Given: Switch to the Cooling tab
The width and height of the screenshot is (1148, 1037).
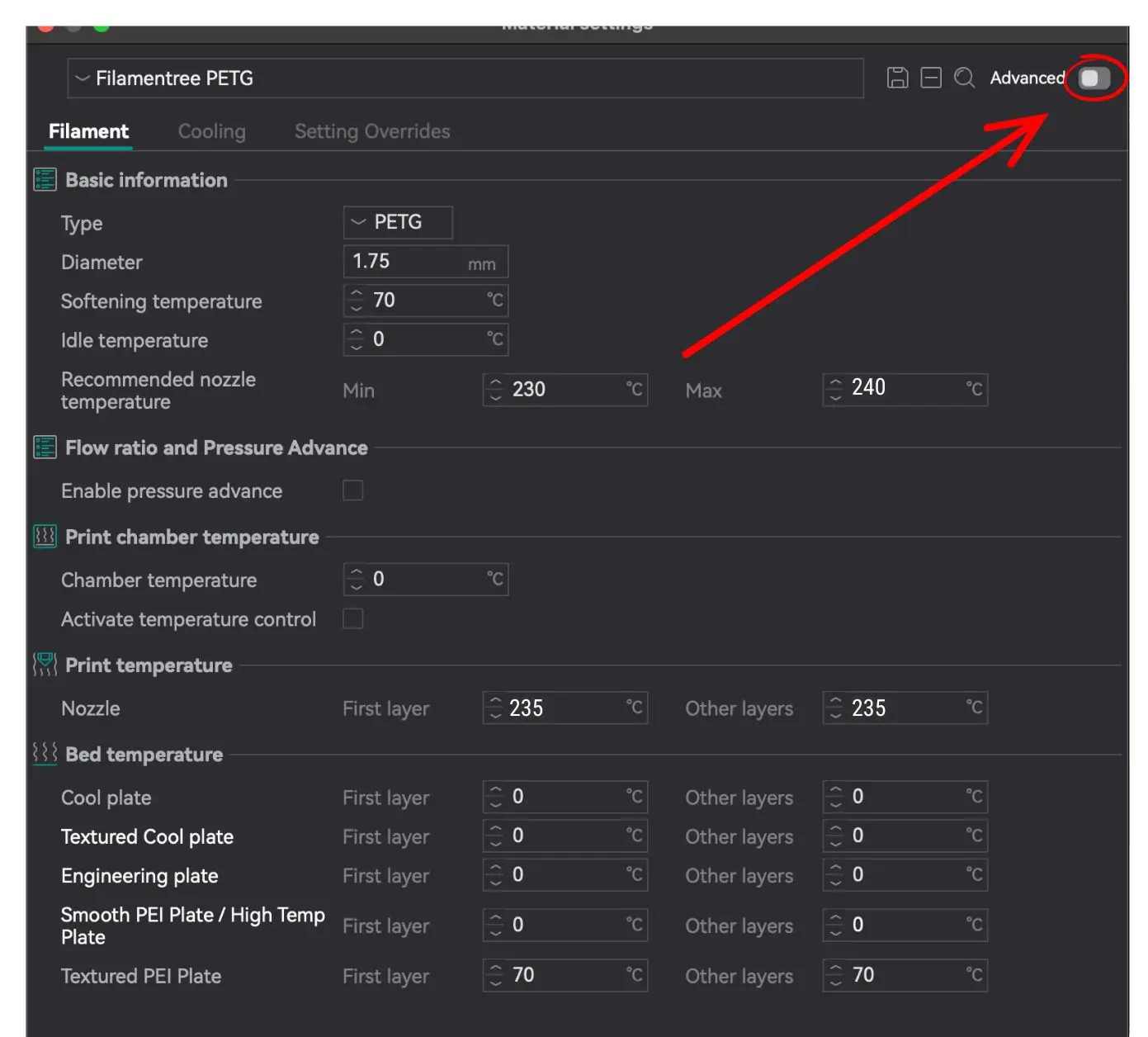Looking at the screenshot, I should 211,131.
